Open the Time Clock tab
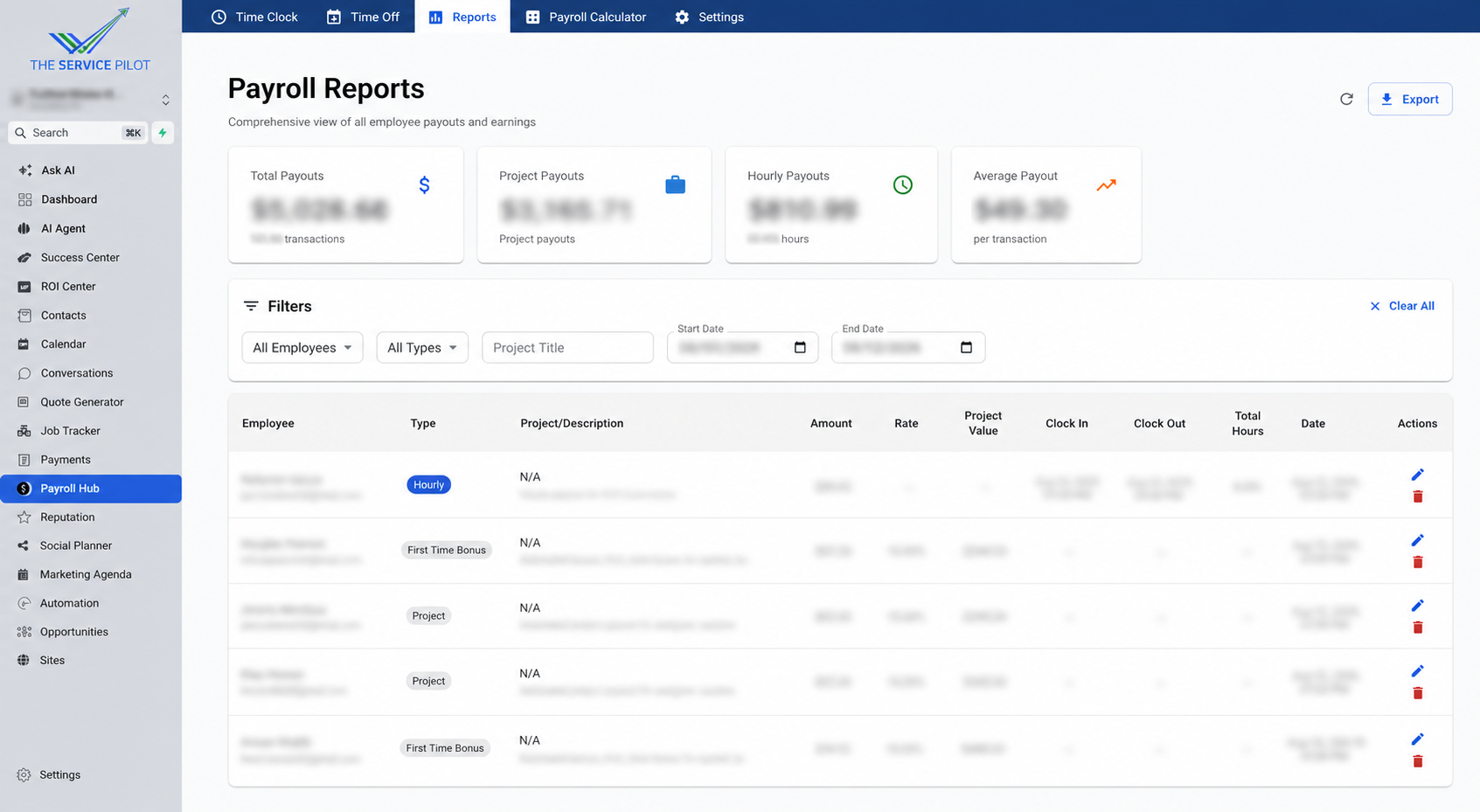Image resolution: width=1480 pixels, height=812 pixels. point(254,17)
